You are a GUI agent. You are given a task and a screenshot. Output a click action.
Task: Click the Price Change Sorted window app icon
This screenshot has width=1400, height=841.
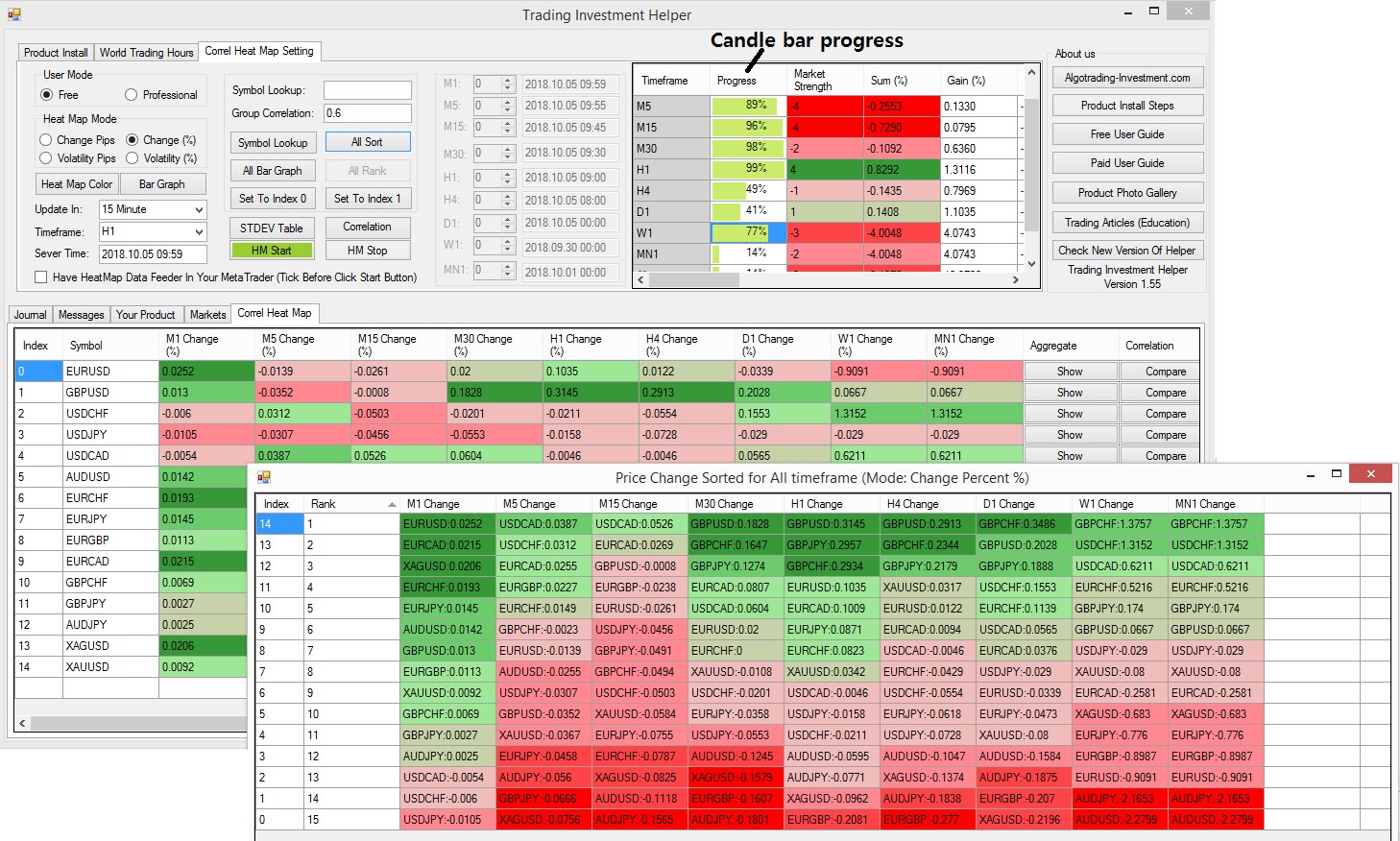click(x=264, y=476)
